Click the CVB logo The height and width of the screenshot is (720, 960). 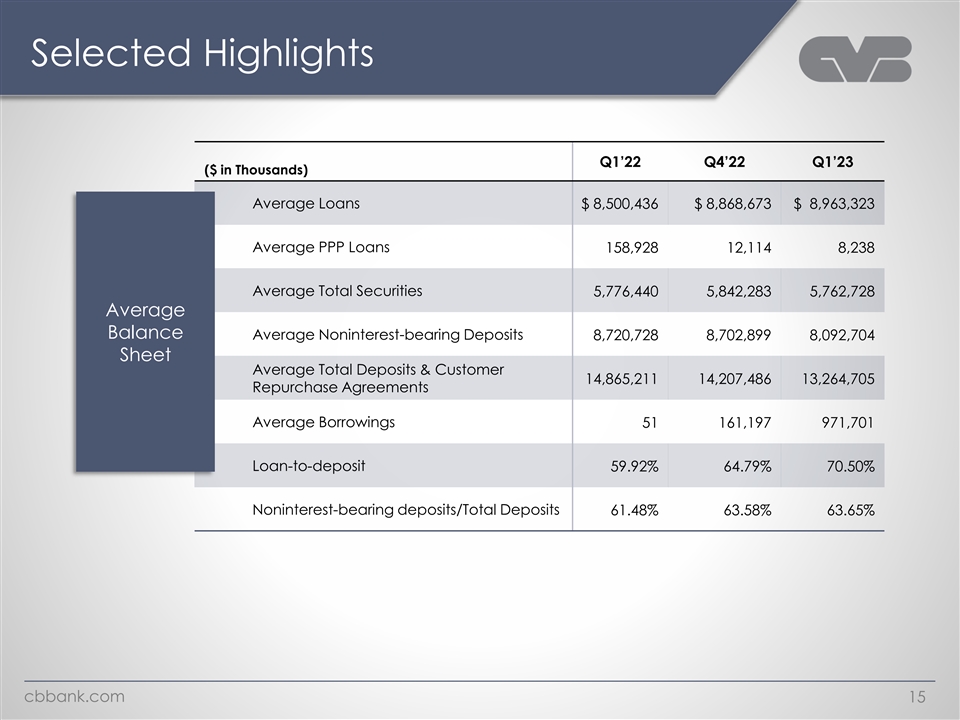click(855, 59)
